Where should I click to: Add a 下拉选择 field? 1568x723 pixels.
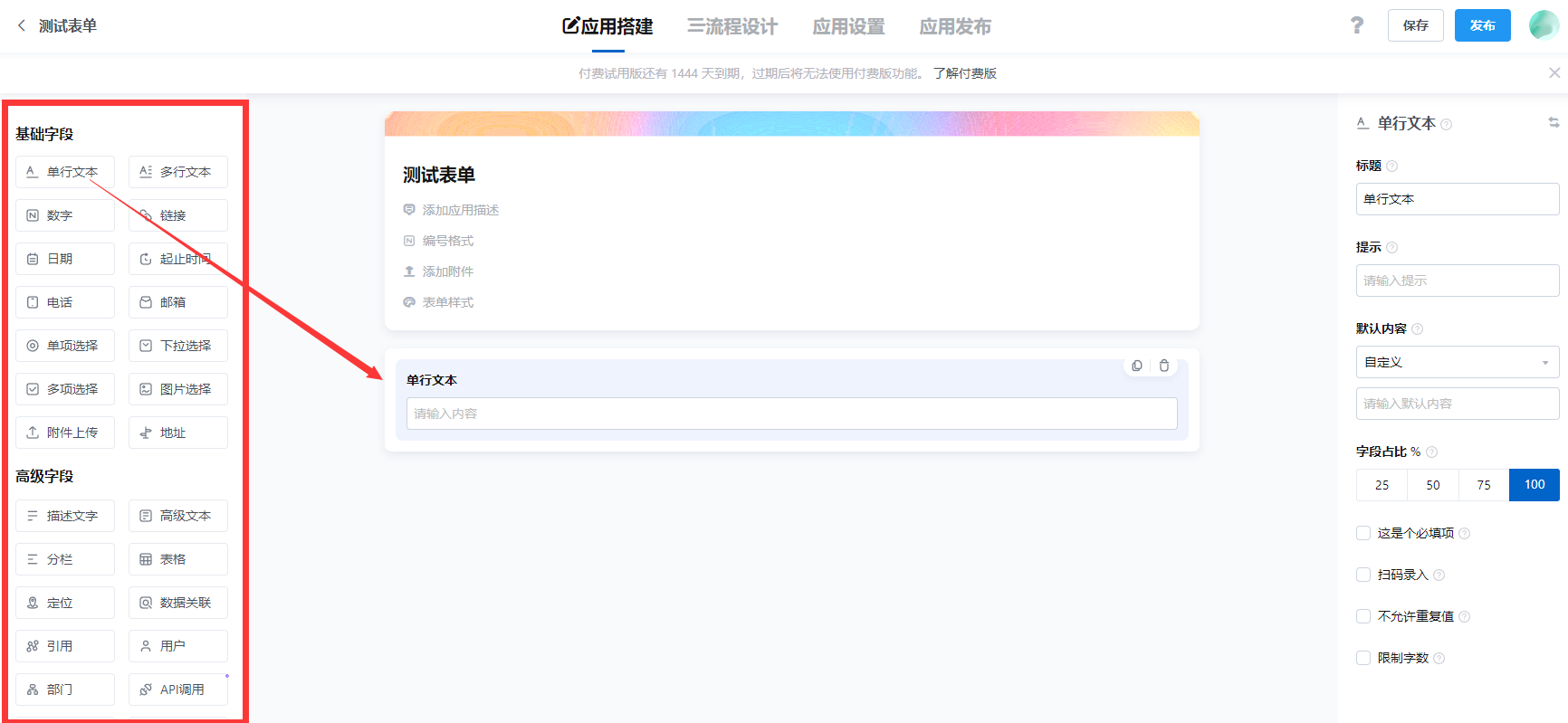pos(178,346)
